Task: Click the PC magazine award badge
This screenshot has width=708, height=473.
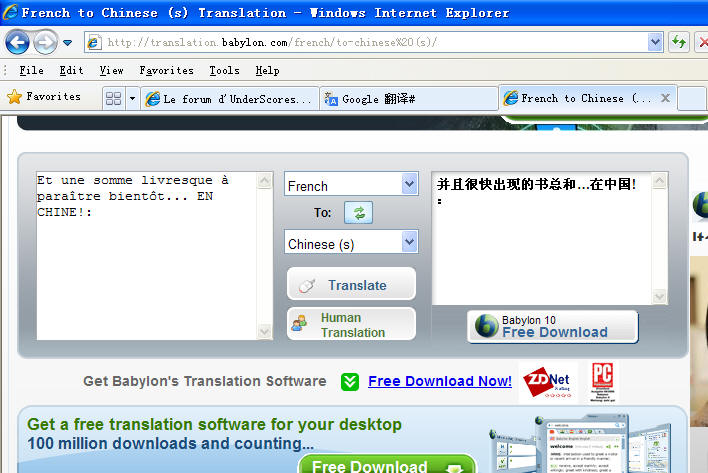Action: pos(603,383)
